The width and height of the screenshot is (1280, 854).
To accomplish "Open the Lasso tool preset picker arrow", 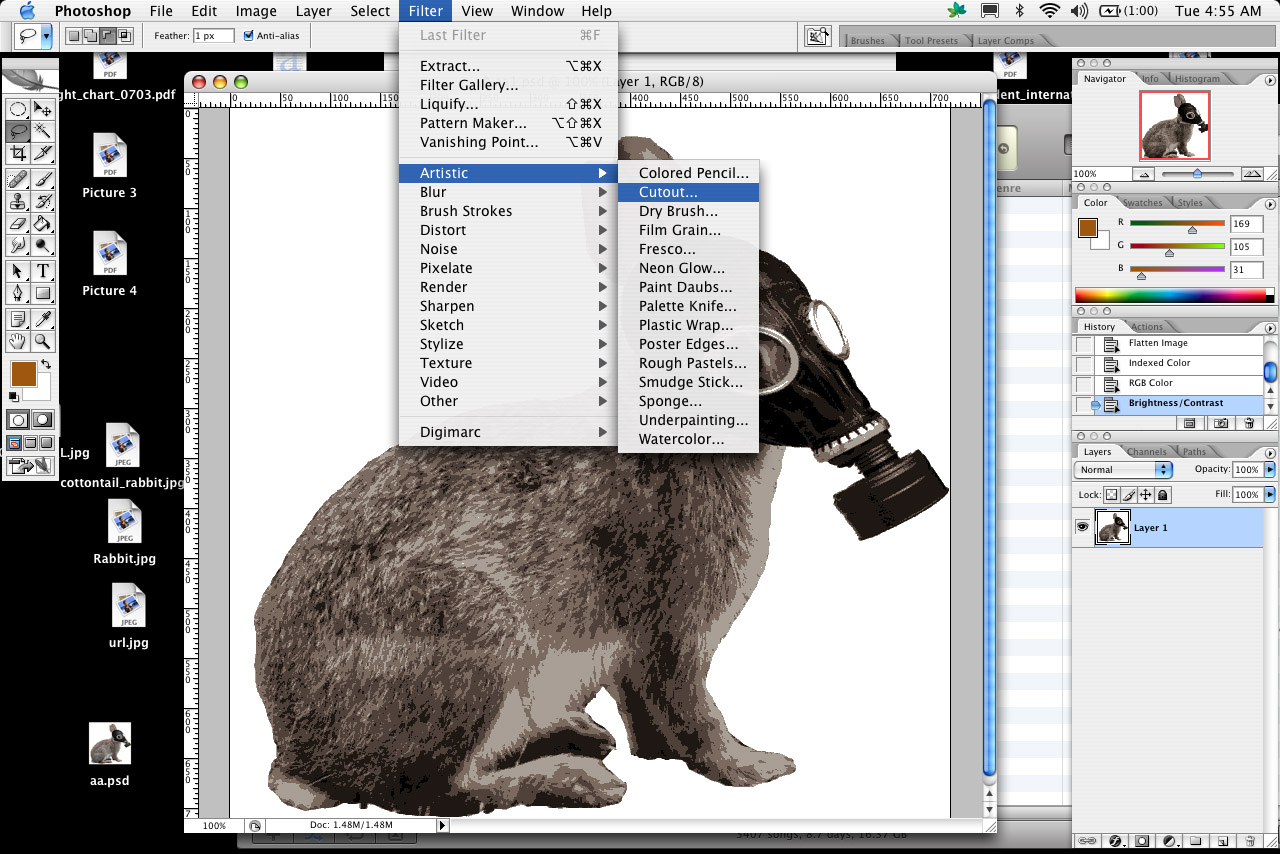I will click(46, 36).
